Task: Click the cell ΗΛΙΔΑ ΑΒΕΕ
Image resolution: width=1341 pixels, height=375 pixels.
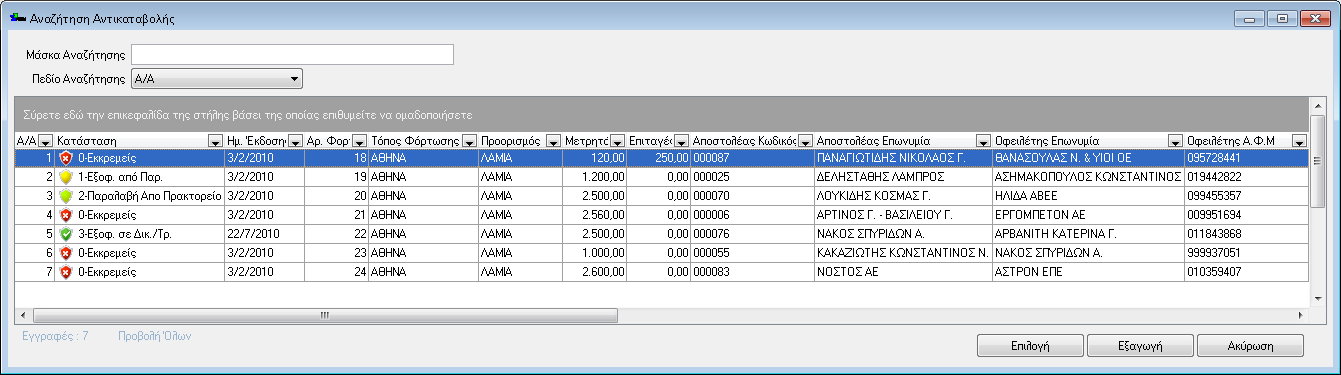Action: coord(1088,196)
